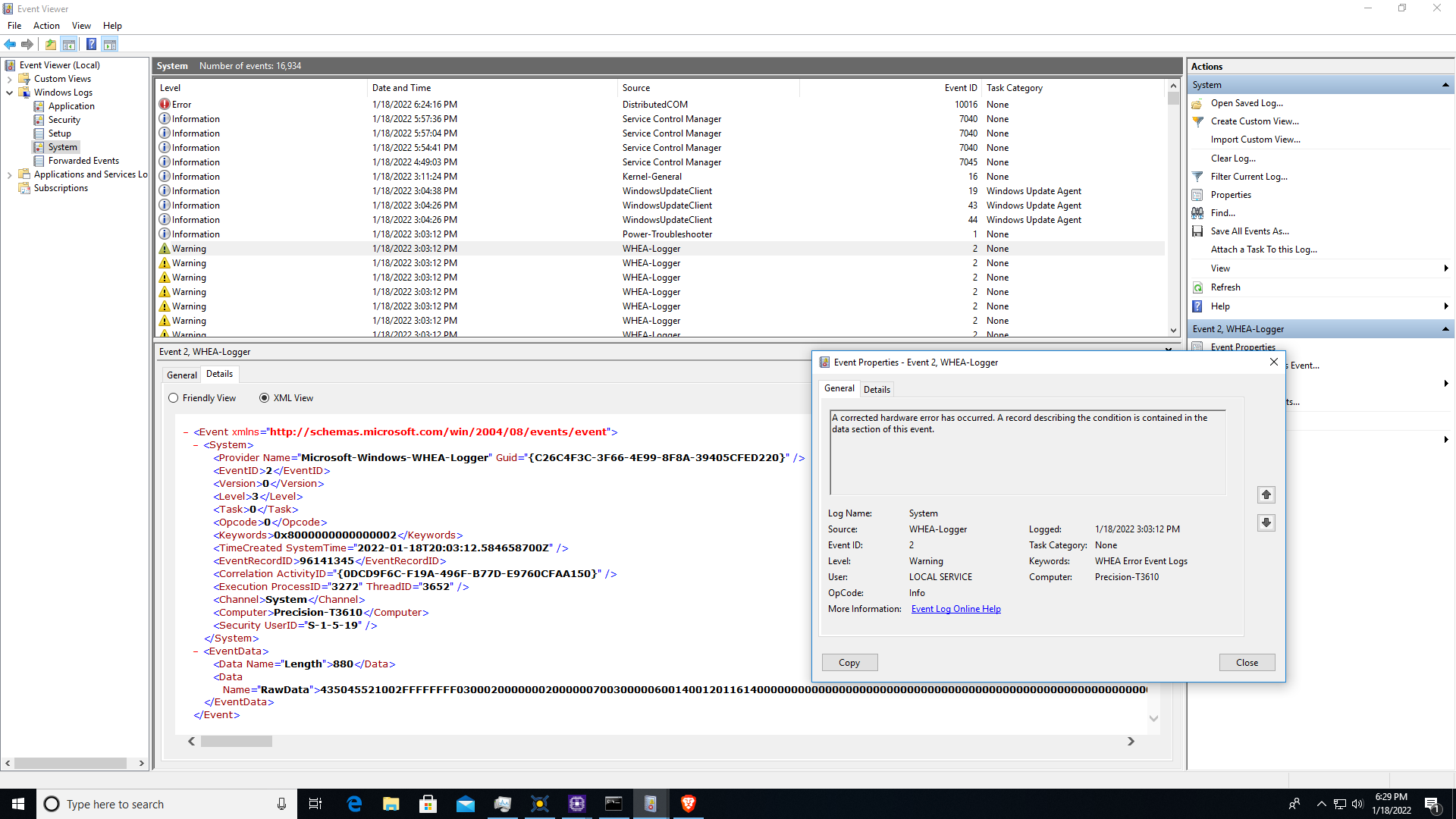Open the Event Log Online Help link
This screenshot has height=819, width=1456.
955,609
